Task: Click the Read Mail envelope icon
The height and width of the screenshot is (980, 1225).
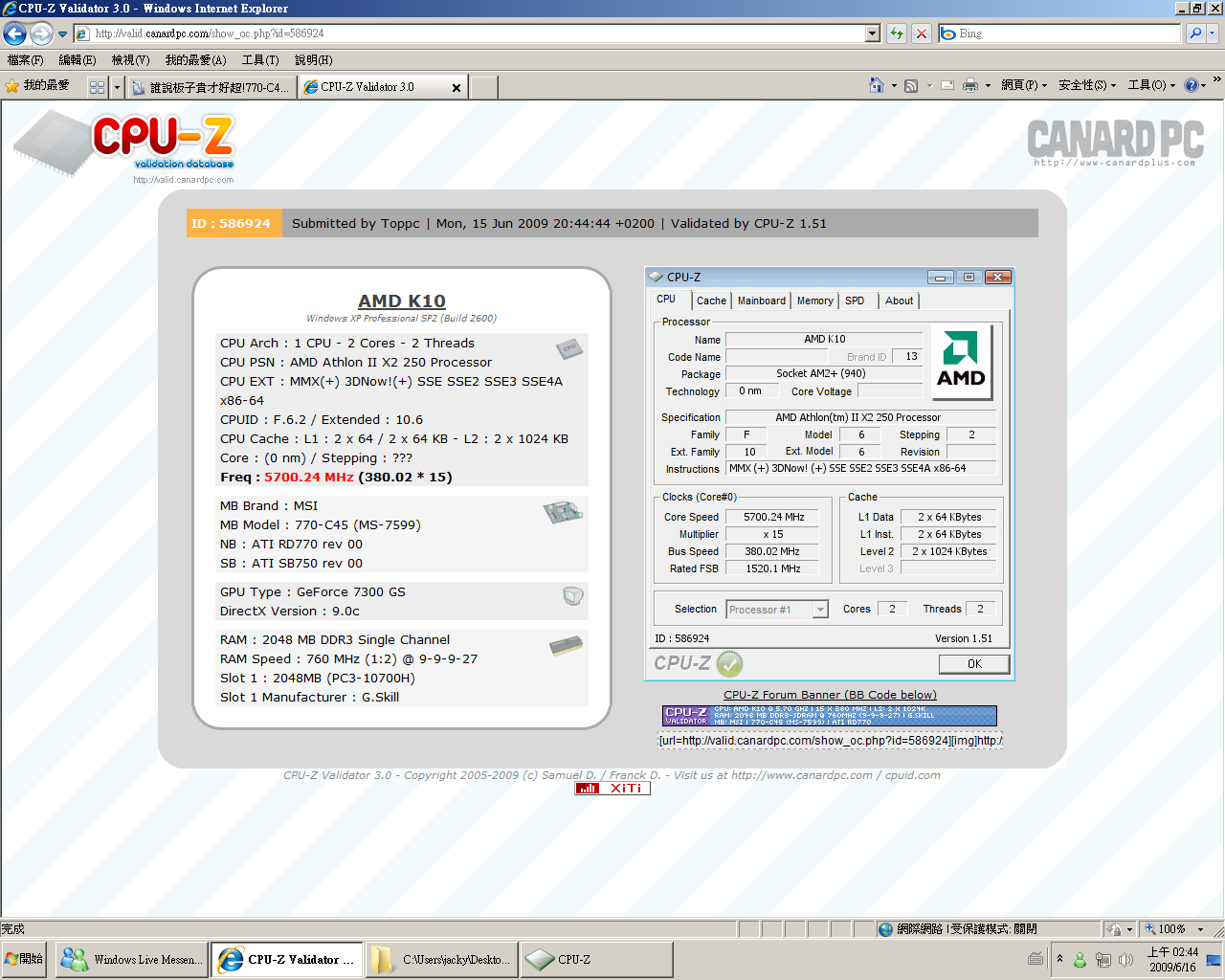Action: coord(947,85)
